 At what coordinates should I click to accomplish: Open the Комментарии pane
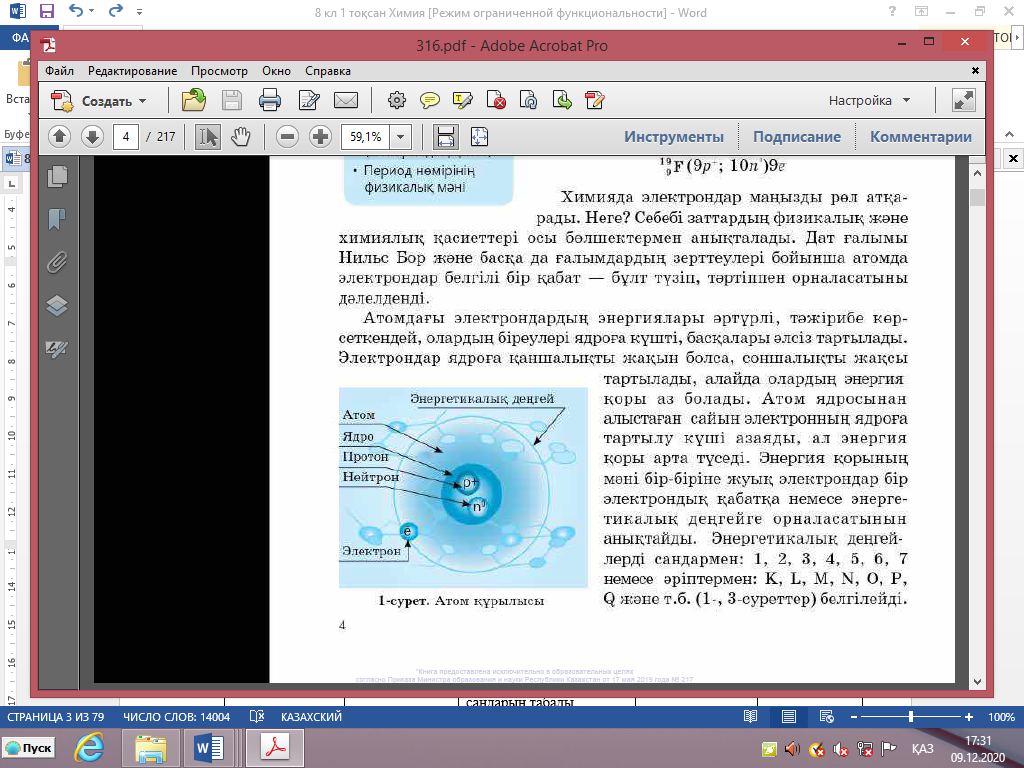(920, 137)
